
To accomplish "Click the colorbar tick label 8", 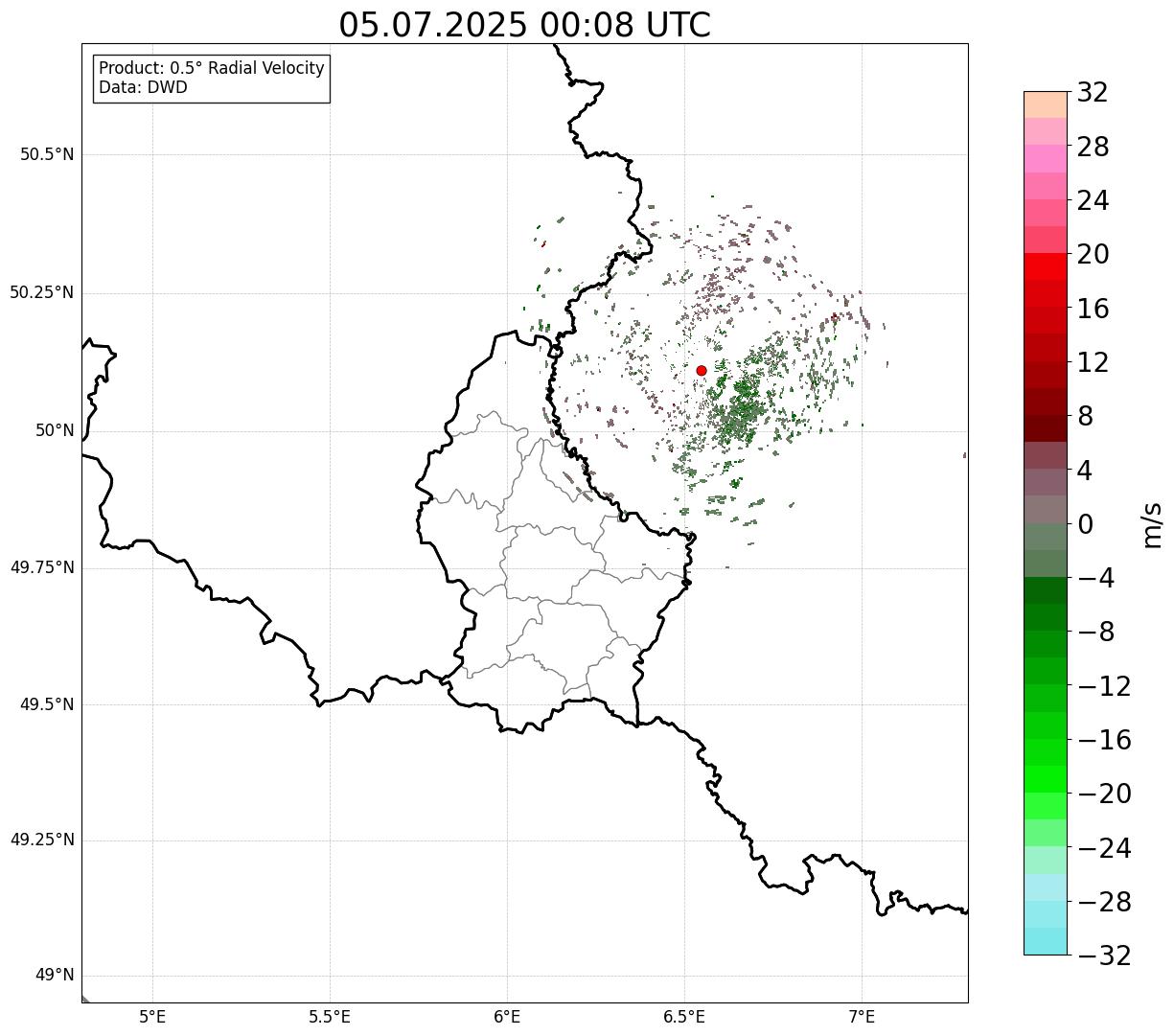I will tap(1085, 416).
